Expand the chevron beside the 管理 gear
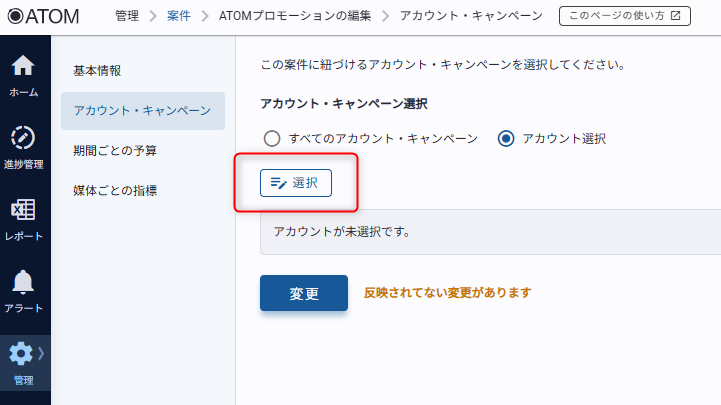 41,353
